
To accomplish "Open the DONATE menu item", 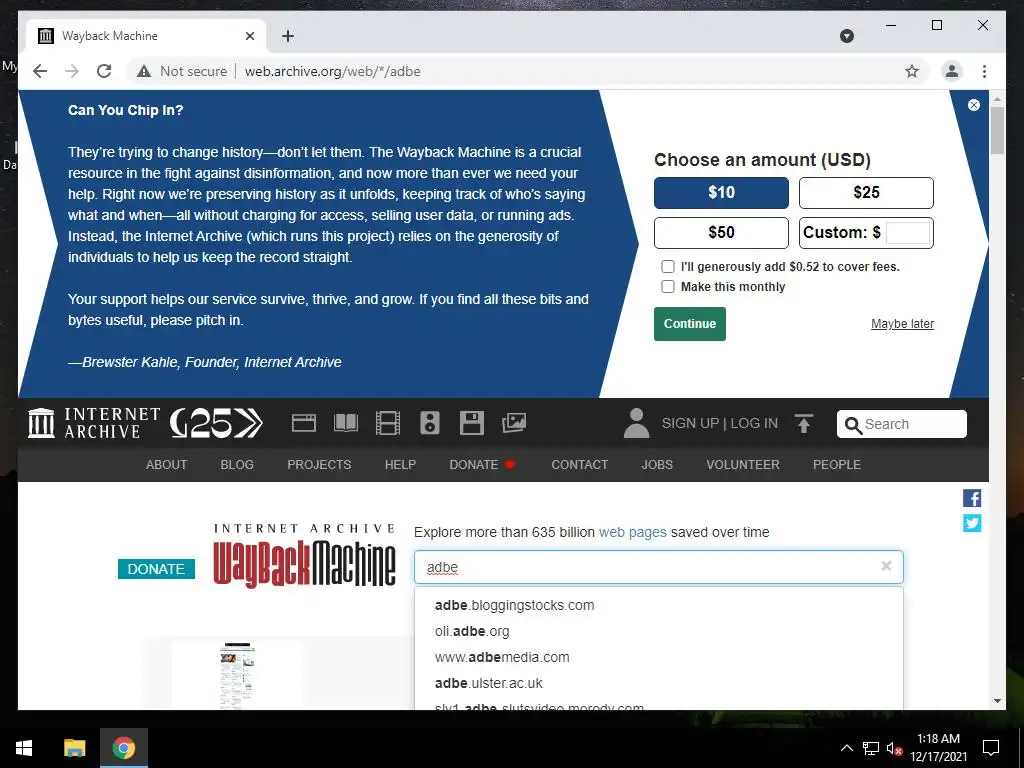I will [482, 464].
